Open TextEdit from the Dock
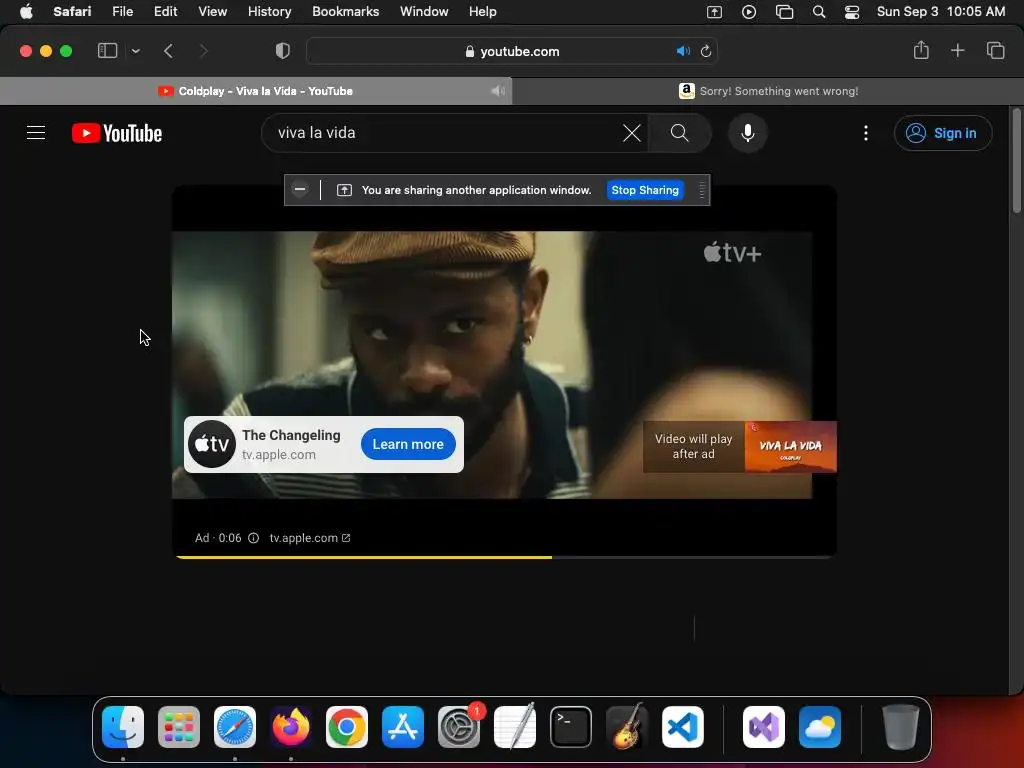 (x=515, y=727)
